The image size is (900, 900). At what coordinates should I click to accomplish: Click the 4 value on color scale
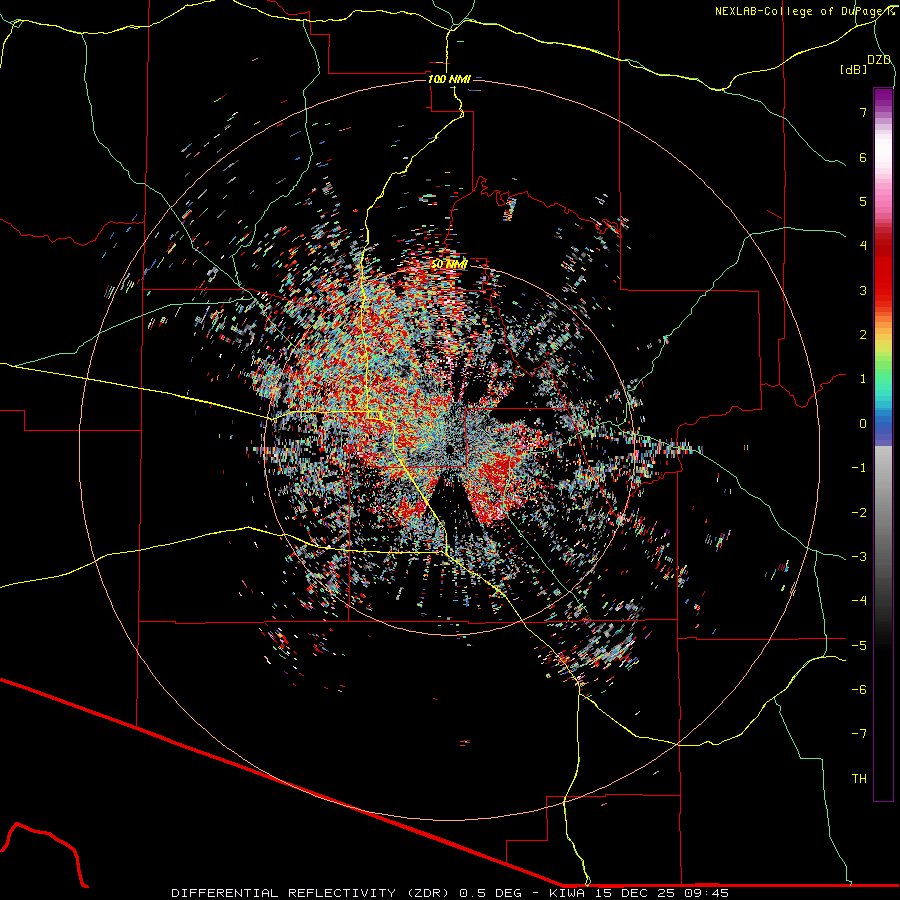(863, 246)
